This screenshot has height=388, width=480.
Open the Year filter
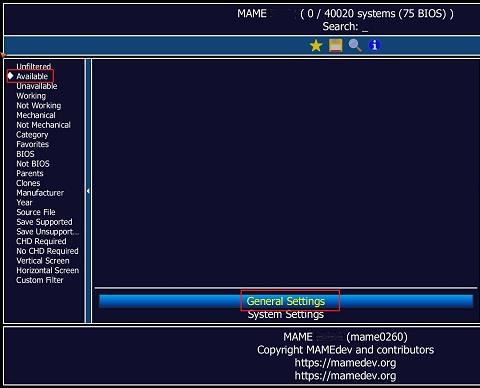24,202
